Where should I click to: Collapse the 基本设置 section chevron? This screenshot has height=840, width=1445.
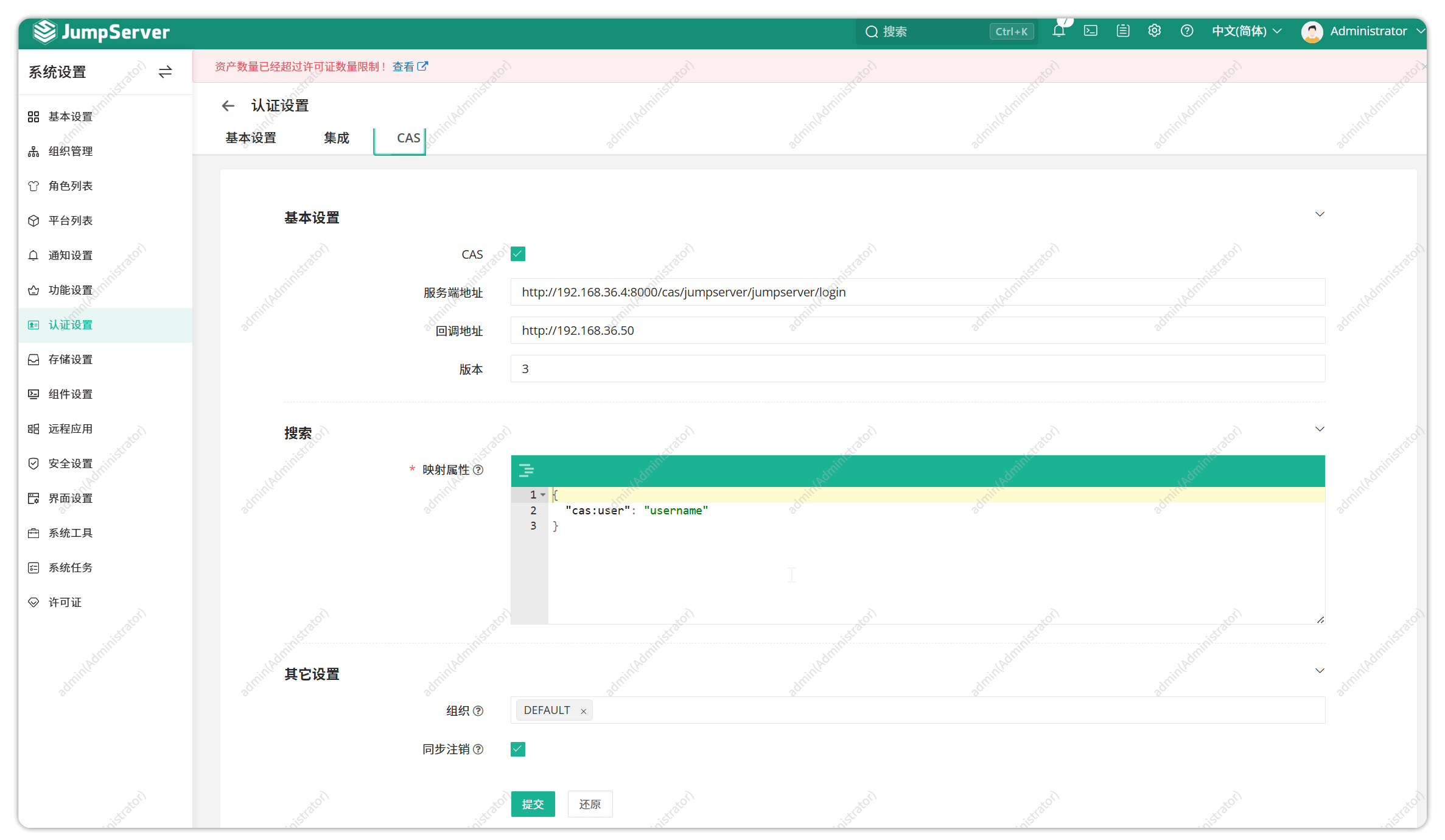(x=1320, y=214)
